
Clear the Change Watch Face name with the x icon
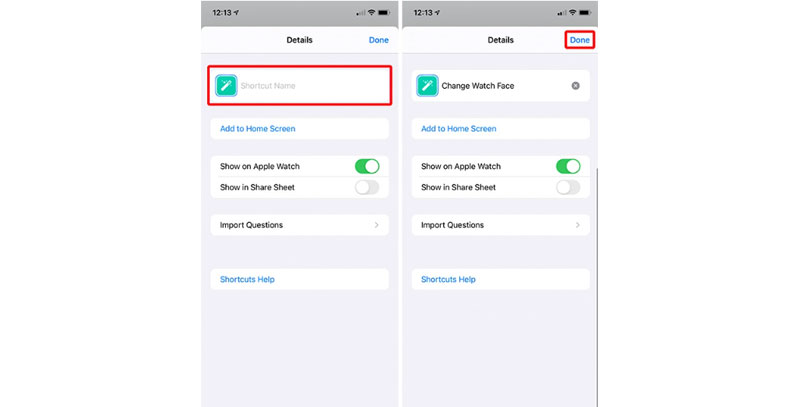(x=575, y=86)
